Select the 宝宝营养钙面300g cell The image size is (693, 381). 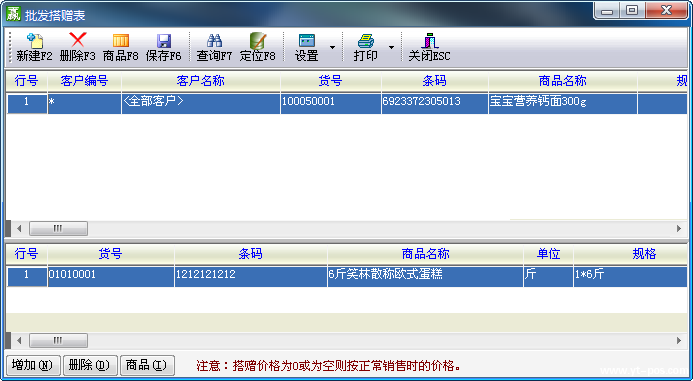tap(563, 103)
